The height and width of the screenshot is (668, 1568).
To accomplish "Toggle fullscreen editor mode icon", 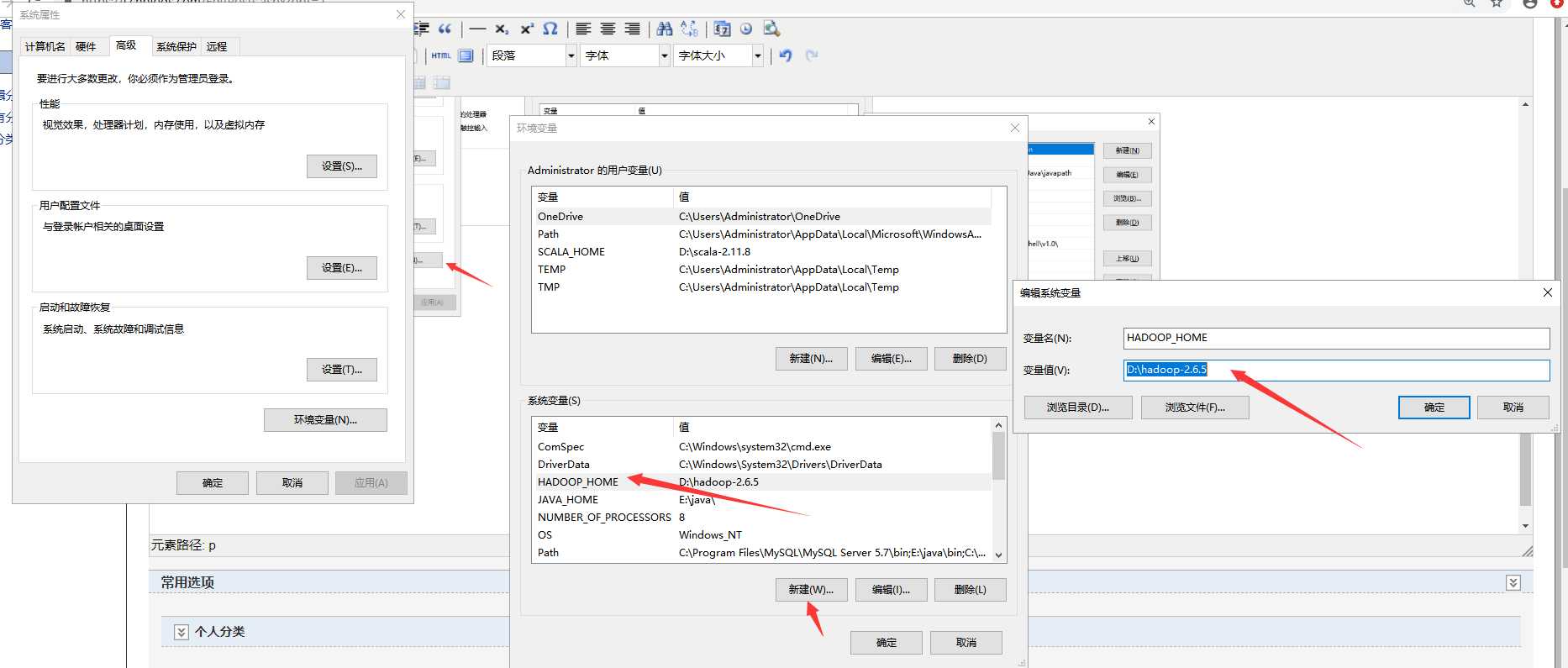I will (466, 55).
